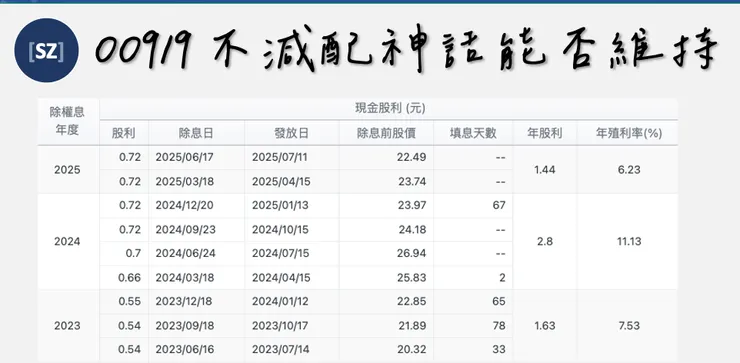
Task: Select the 2023 year cell
Action: click(x=67, y=326)
